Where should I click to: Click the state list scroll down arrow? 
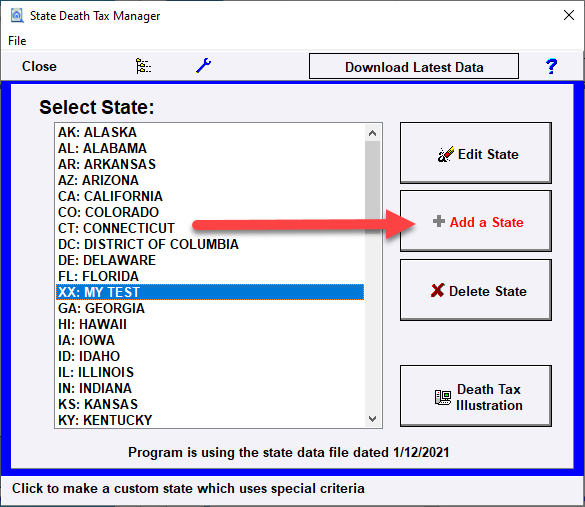tap(372, 419)
